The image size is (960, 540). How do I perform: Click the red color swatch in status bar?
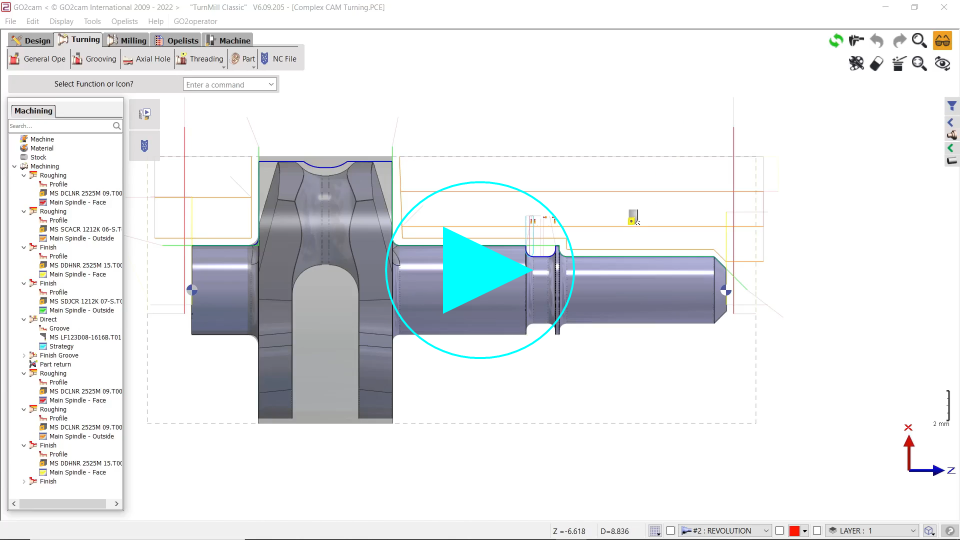[x=794, y=530]
